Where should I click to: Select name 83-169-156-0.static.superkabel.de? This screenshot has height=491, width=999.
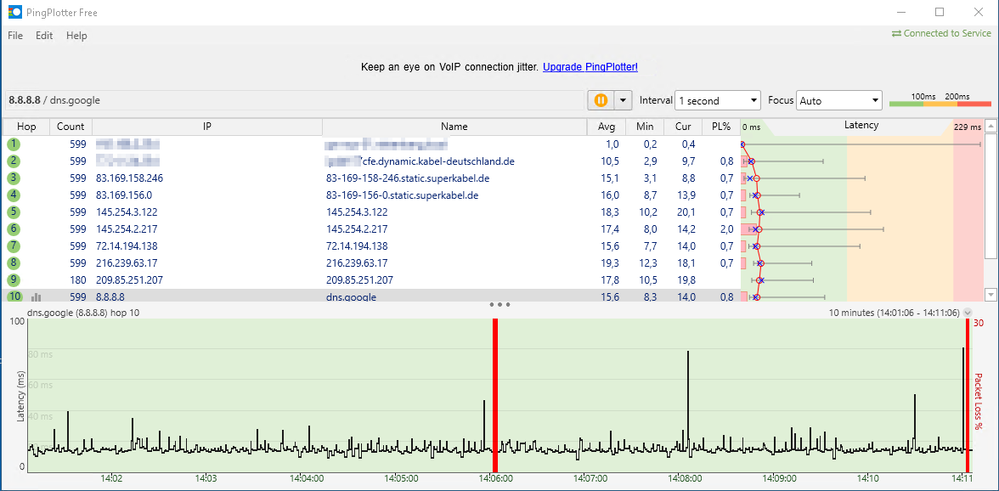click(x=402, y=195)
